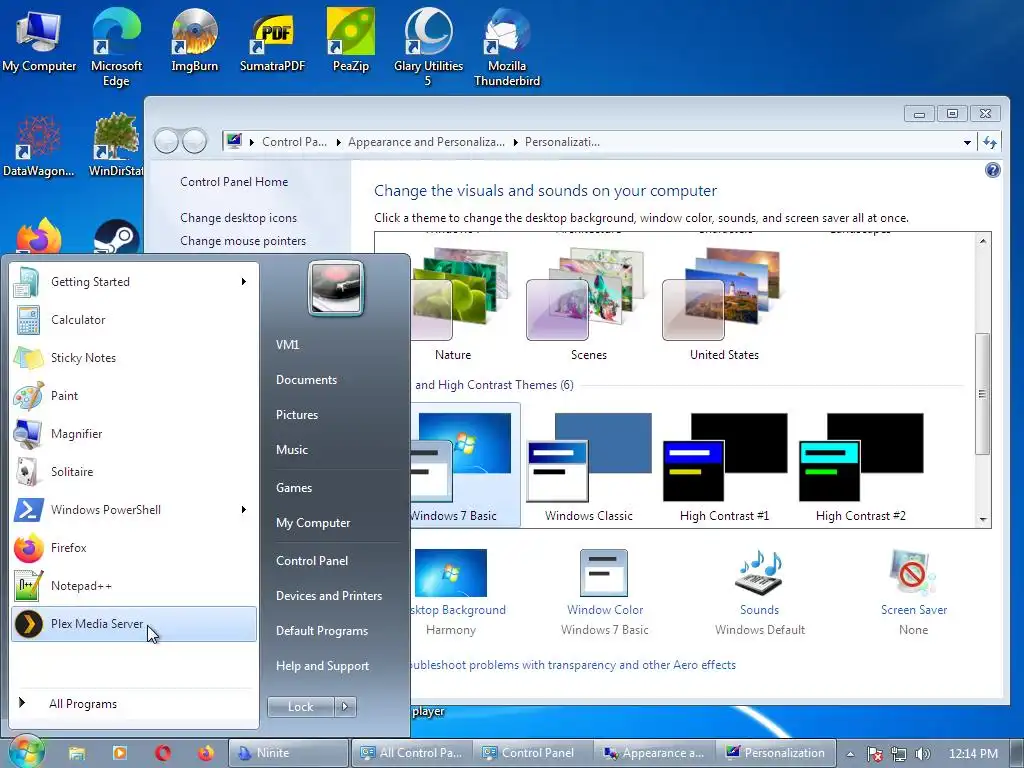Click the volume speaker tray icon
The height and width of the screenshot is (768, 1024).
coord(923,754)
